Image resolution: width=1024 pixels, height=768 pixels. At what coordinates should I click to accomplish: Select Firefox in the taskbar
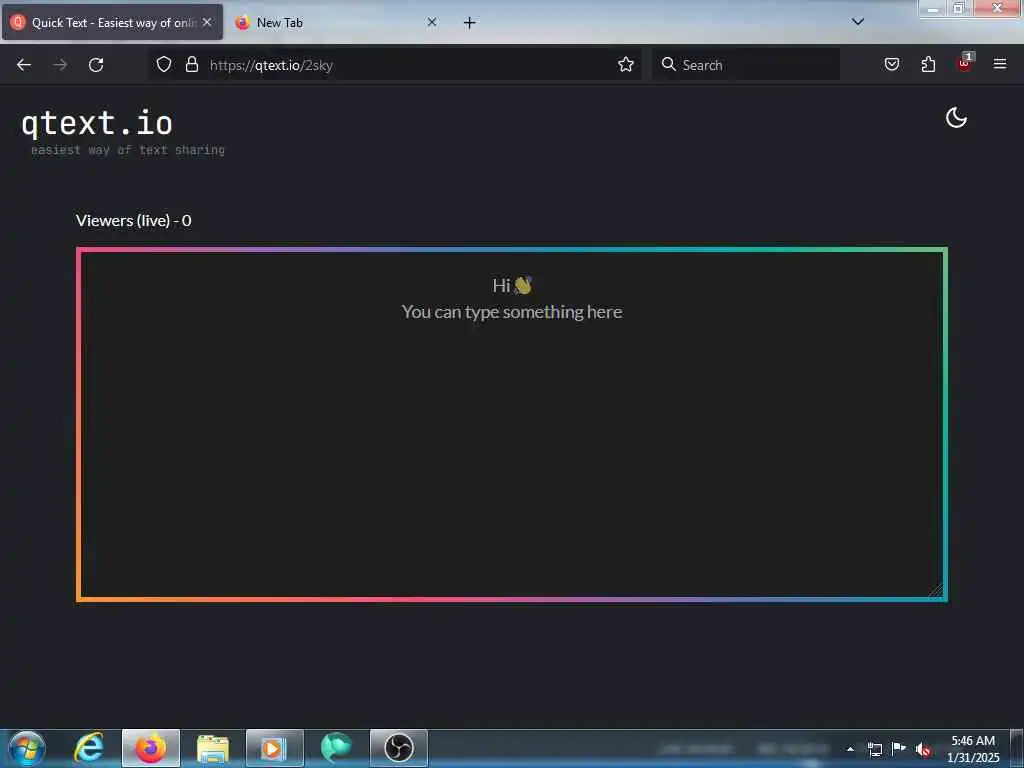point(151,748)
